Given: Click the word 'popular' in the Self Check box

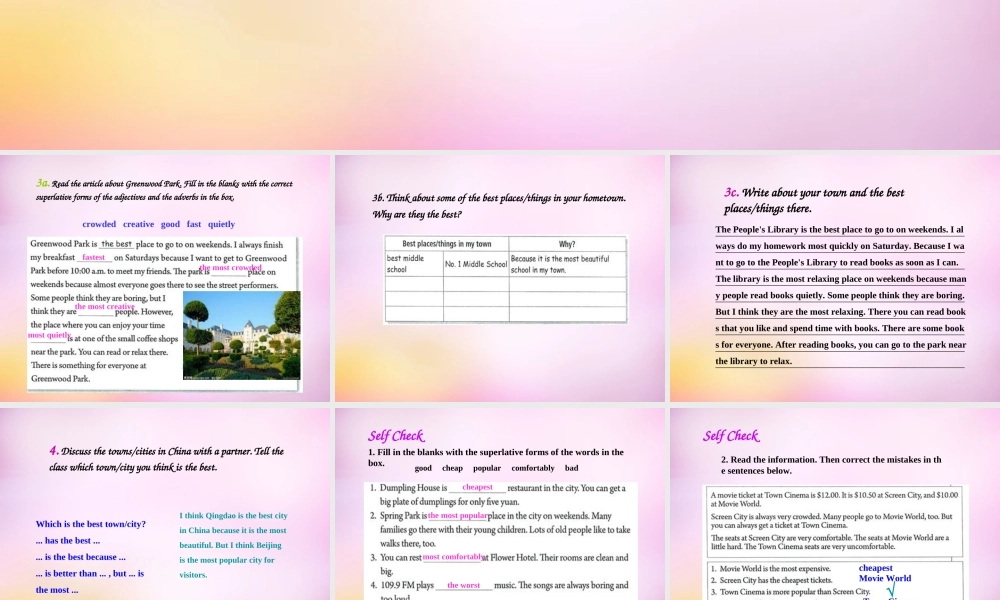Looking at the screenshot, I should [487, 468].
